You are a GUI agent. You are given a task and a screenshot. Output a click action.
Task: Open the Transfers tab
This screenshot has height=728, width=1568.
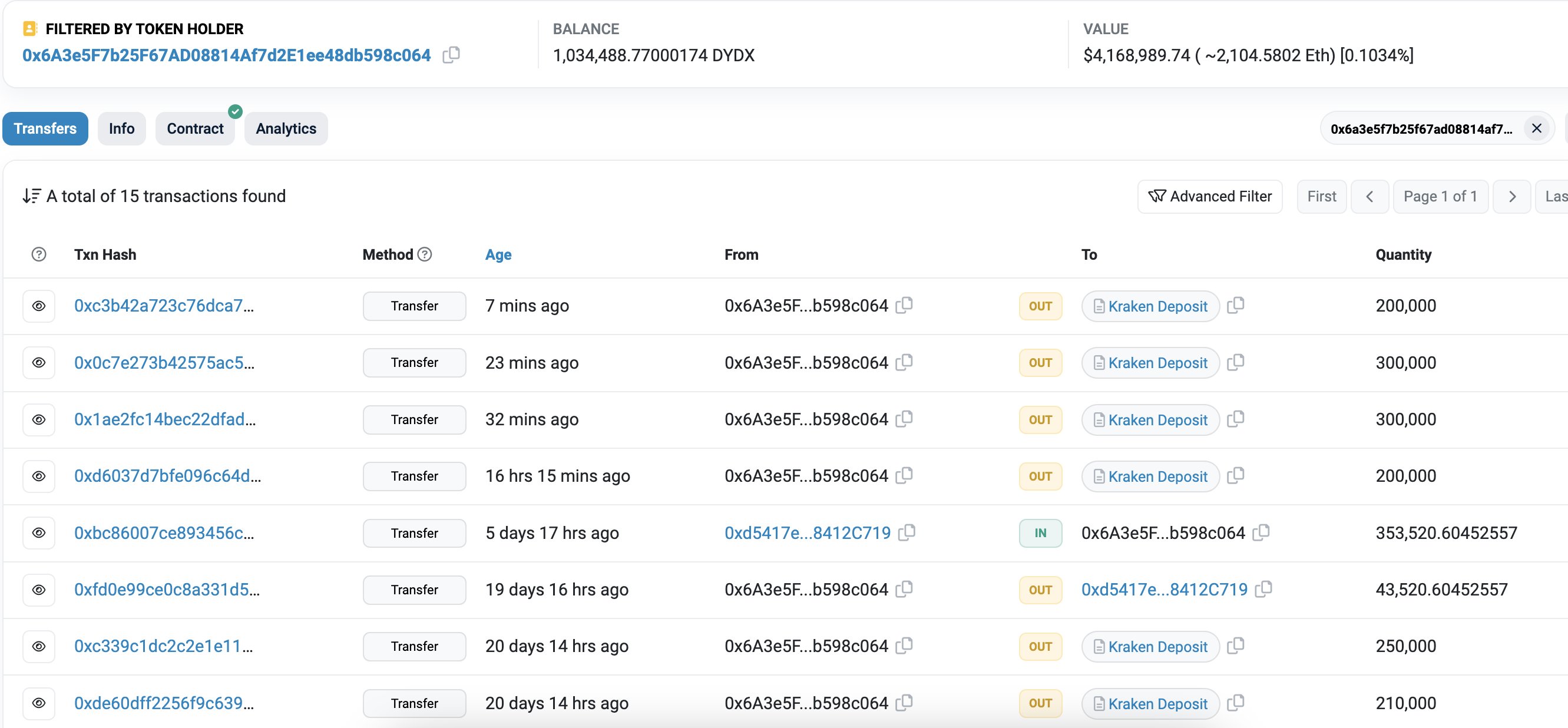pyautogui.click(x=46, y=128)
